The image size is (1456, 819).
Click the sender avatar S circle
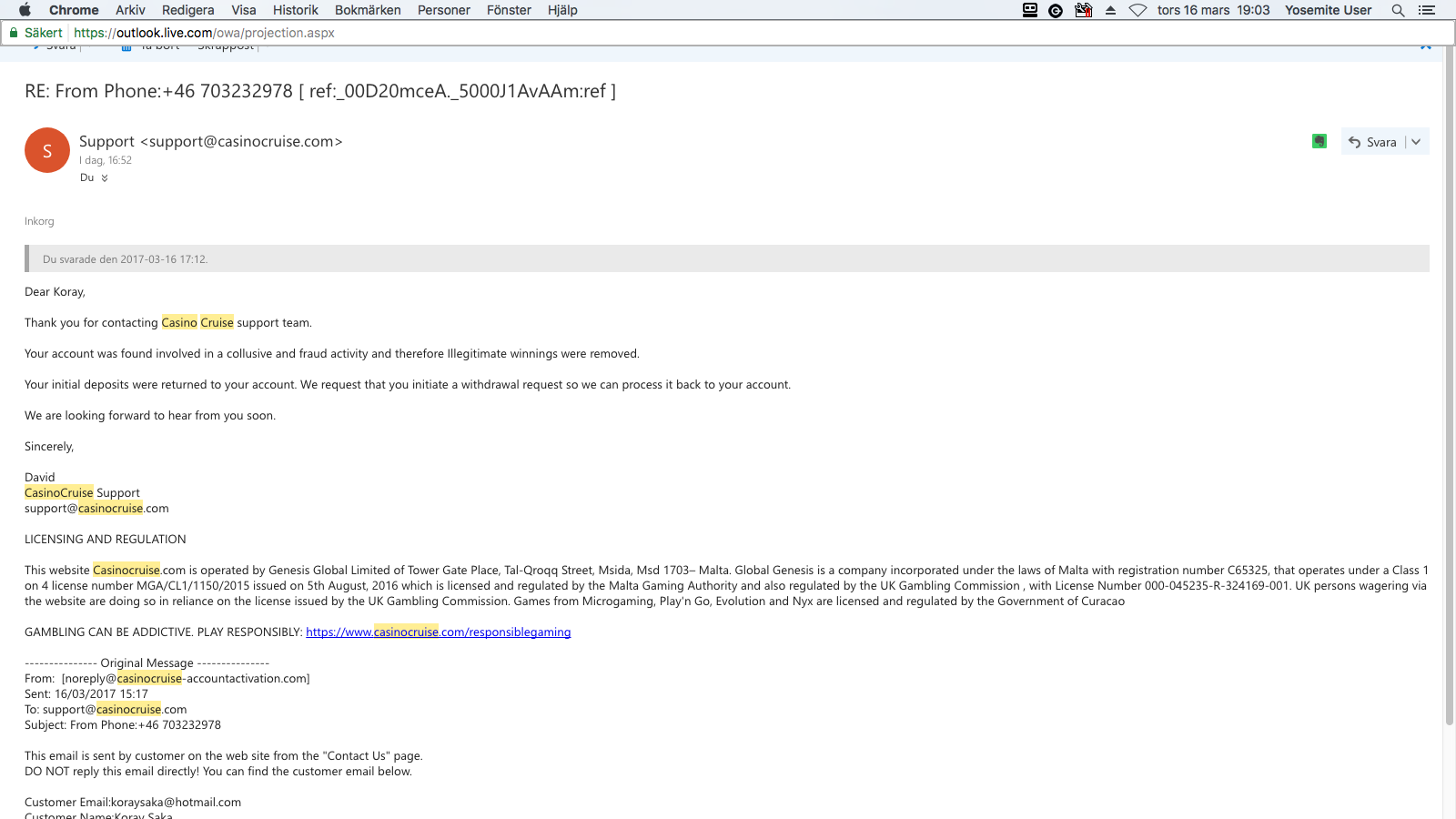click(x=47, y=150)
